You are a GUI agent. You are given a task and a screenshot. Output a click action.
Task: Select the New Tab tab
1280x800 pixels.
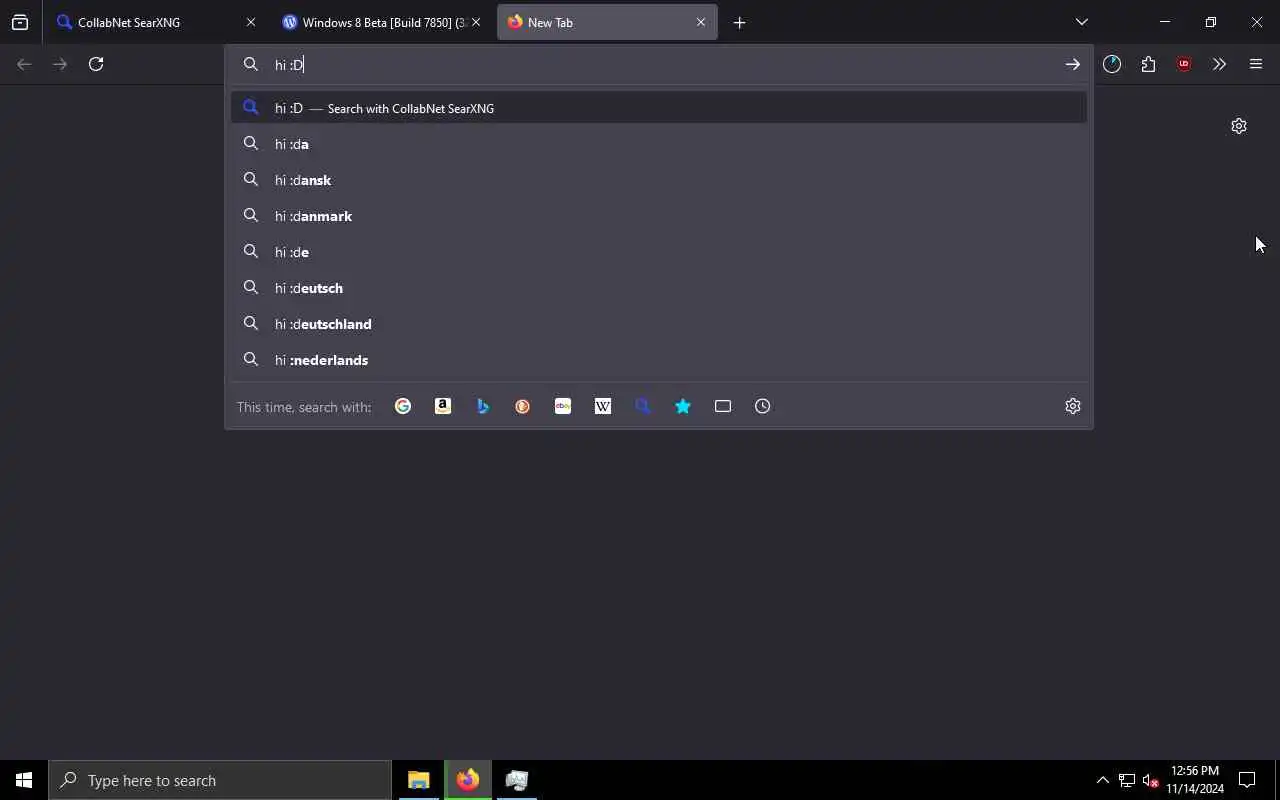point(608,22)
